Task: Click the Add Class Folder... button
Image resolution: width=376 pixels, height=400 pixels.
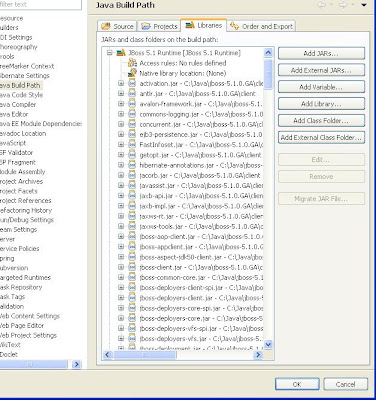Action: (x=321, y=120)
